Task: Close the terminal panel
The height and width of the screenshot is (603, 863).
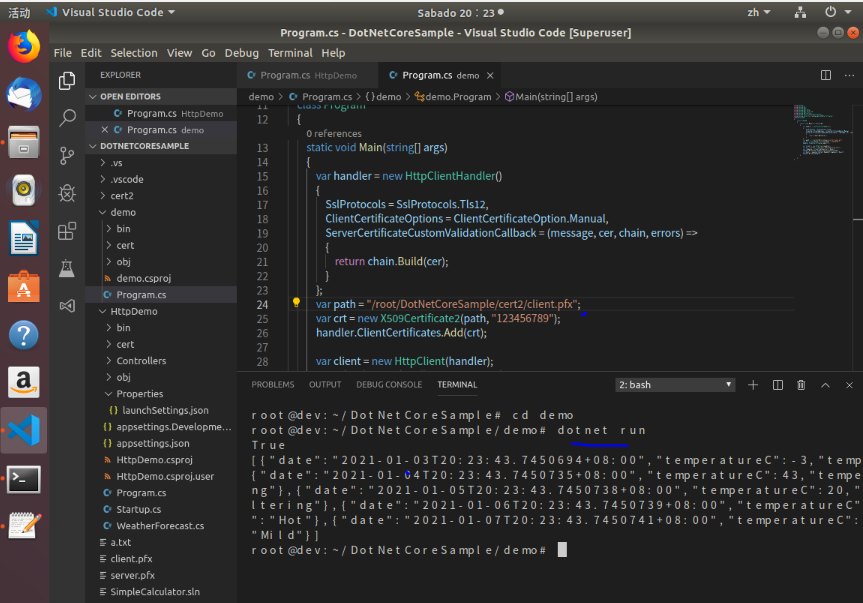Action: [x=849, y=385]
